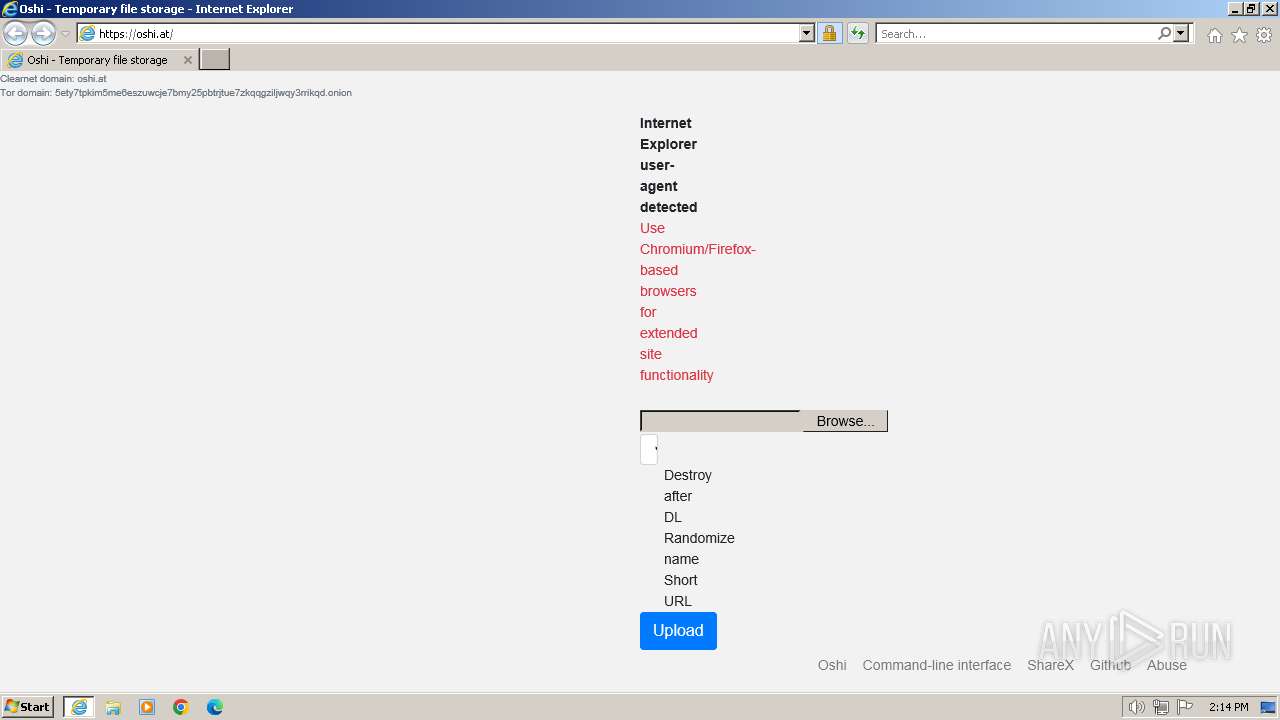Click the Clearnet domain: oshi.at text
The width and height of the screenshot is (1280, 720).
[53, 78]
